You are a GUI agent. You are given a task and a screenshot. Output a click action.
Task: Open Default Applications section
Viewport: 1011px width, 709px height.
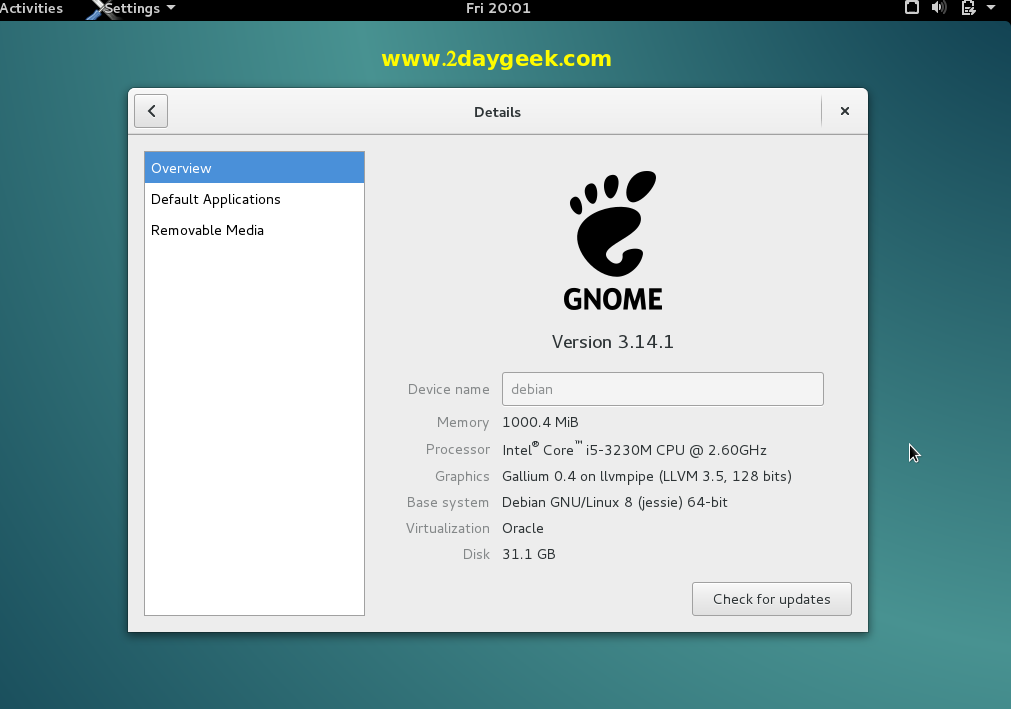tap(254, 199)
